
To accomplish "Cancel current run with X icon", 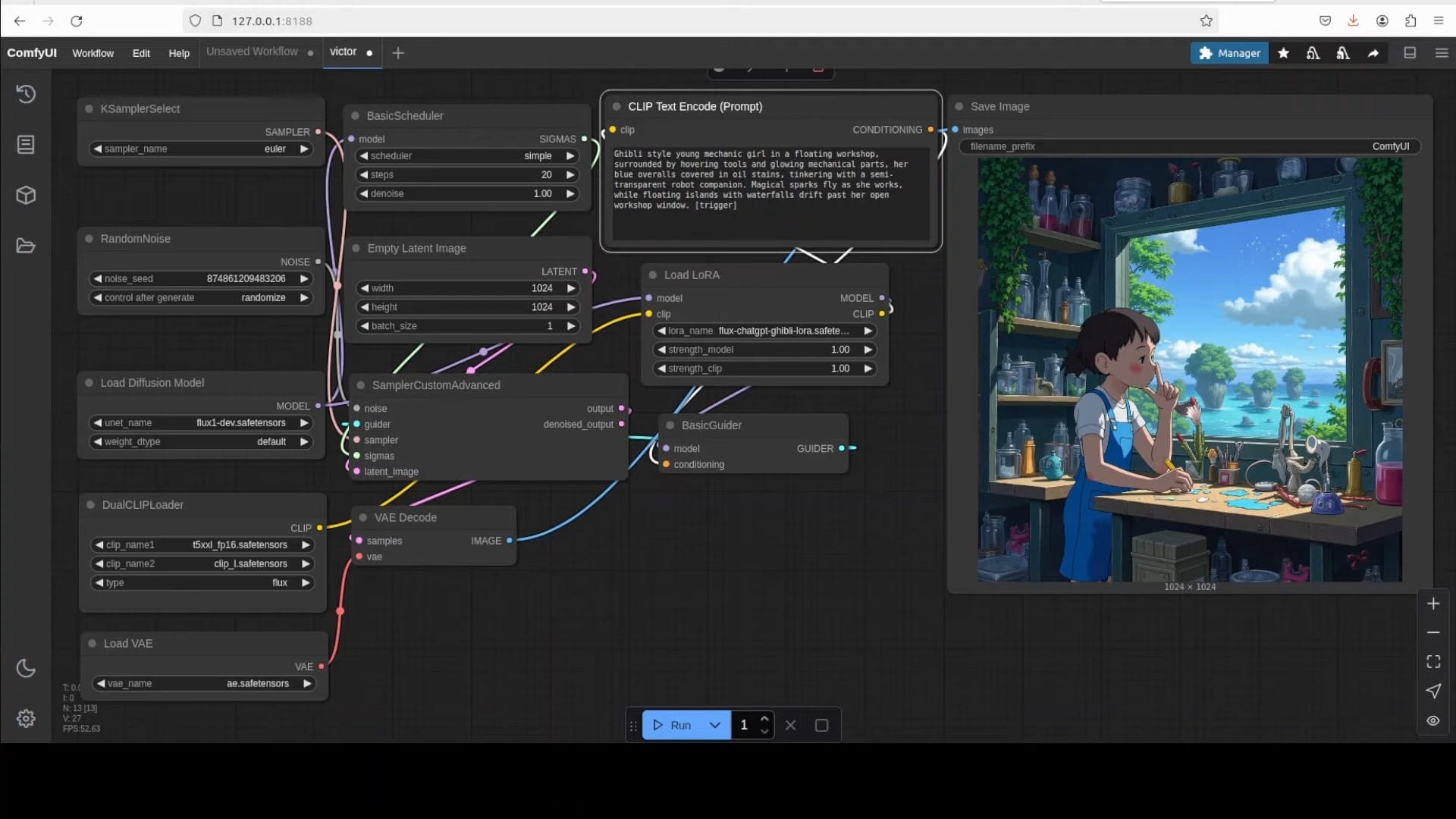I will [x=790, y=725].
